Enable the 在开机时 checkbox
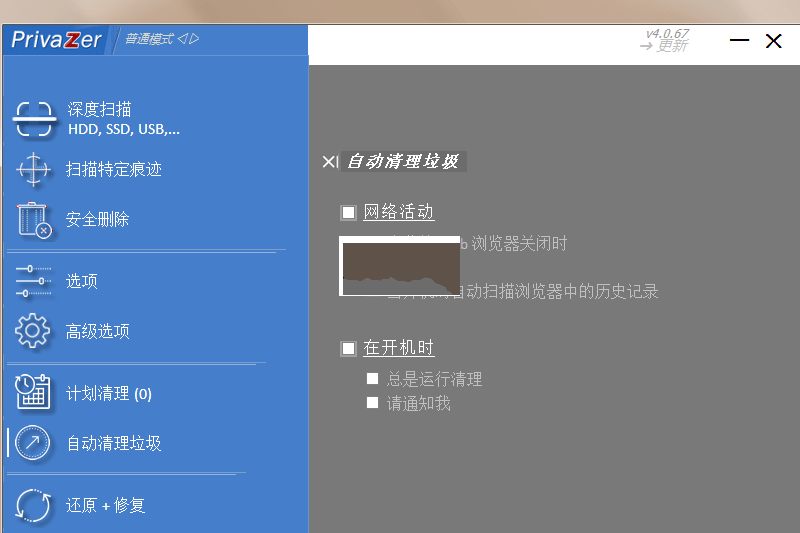 (x=348, y=348)
